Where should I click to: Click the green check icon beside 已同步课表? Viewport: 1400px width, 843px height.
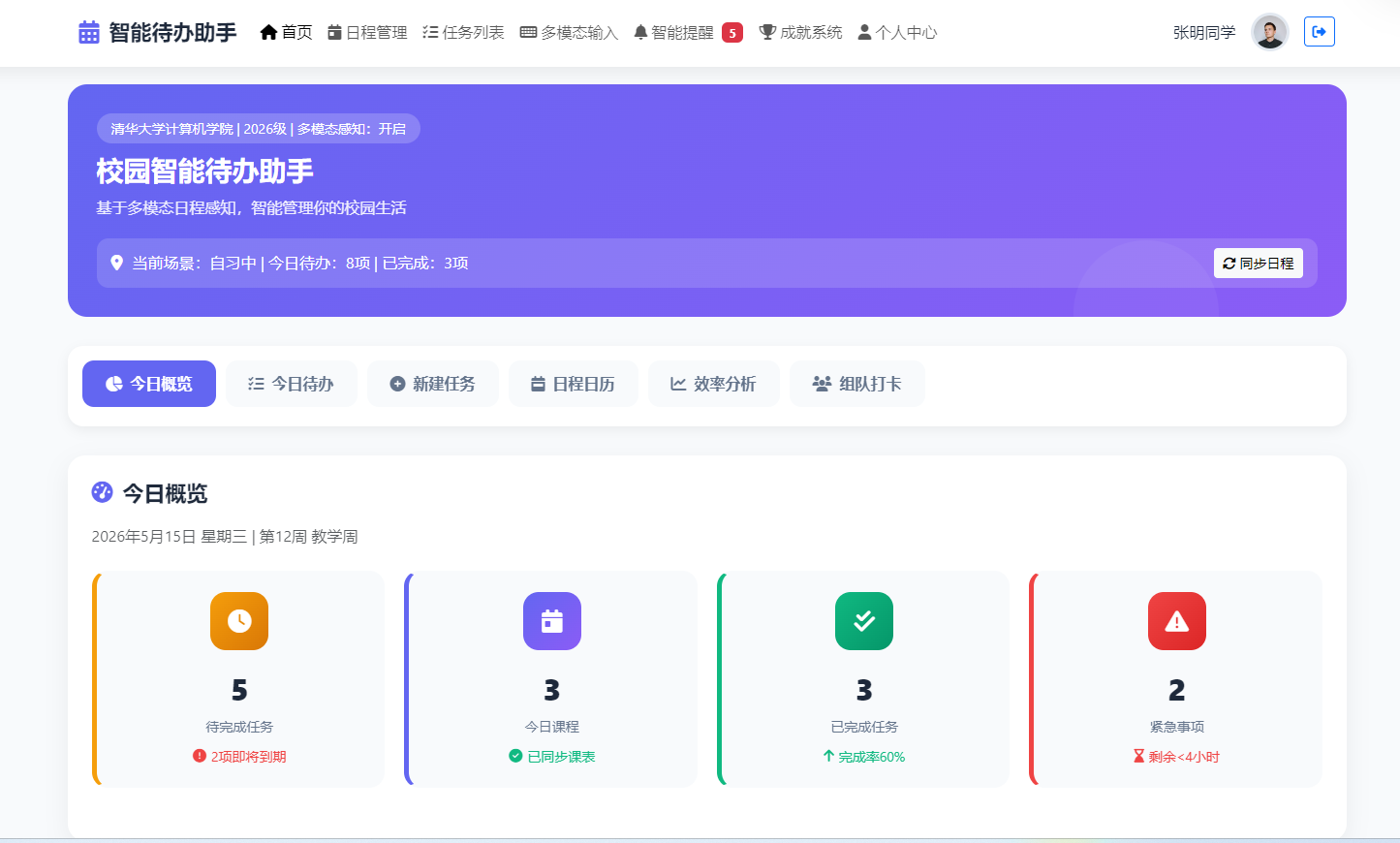pyautogui.click(x=515, y=756)
